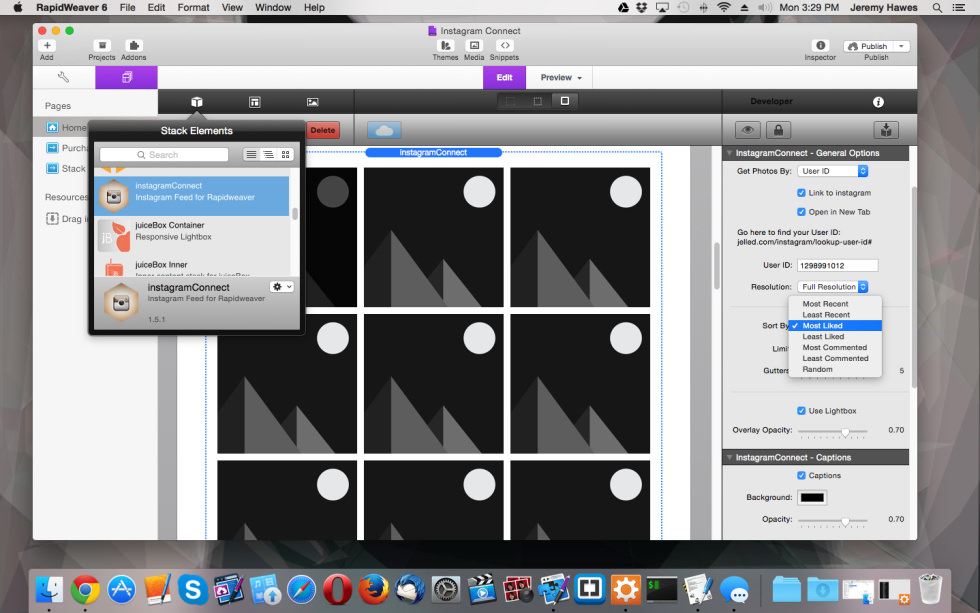The image size is (980, 613).
Task: Choose Least Commented sort option
Action: pyautogui.click(x=835, y=358)
